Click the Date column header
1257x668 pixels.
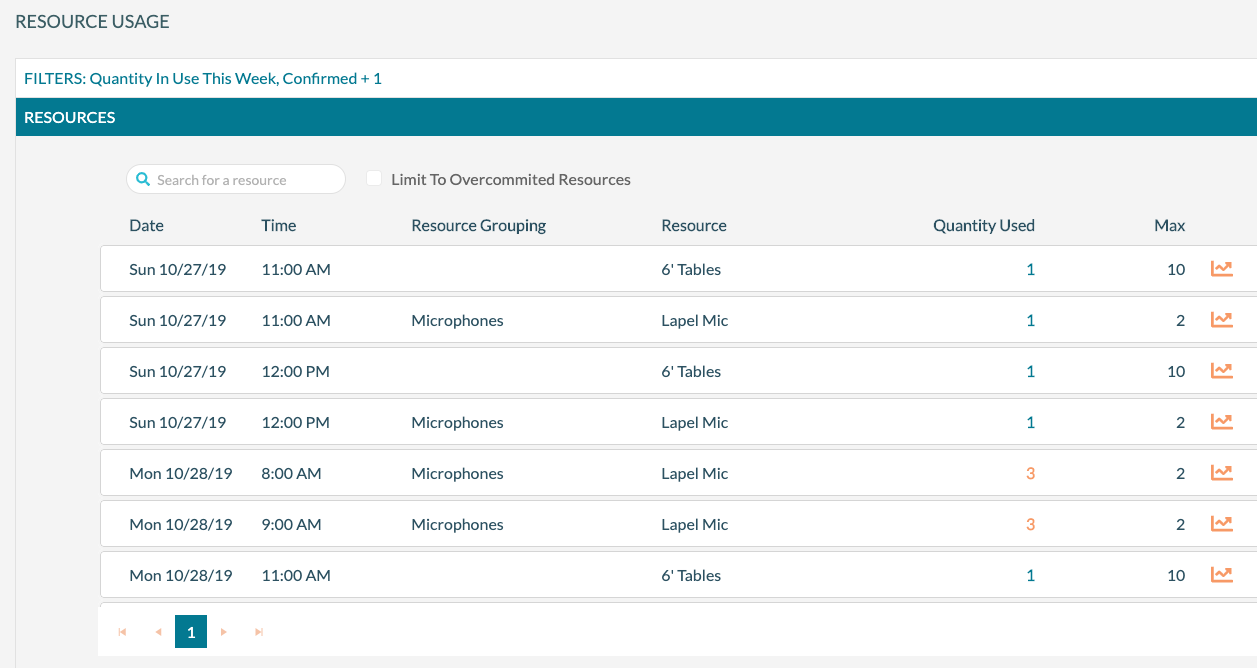pyautogui.click(x=146, y=225)
